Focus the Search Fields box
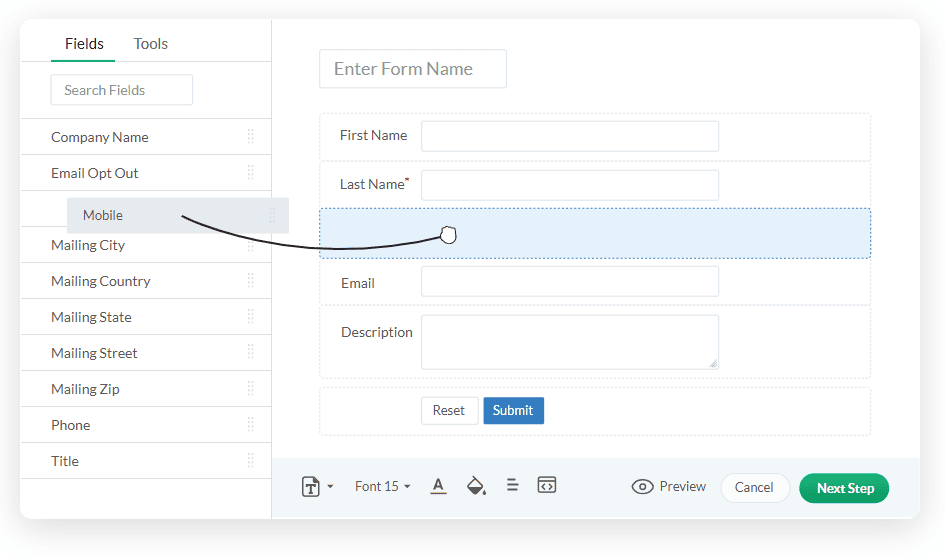The height and width of the screenshot is (557, 945). (x=121, y=90)
